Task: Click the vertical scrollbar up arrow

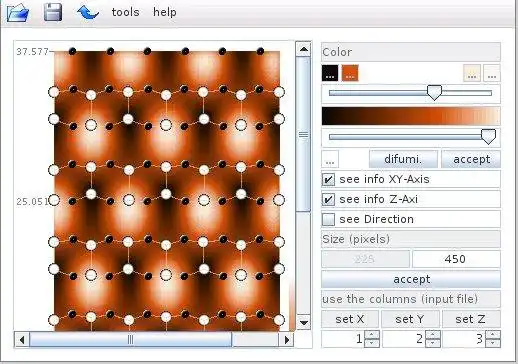Action: click(x=303, y=49)
